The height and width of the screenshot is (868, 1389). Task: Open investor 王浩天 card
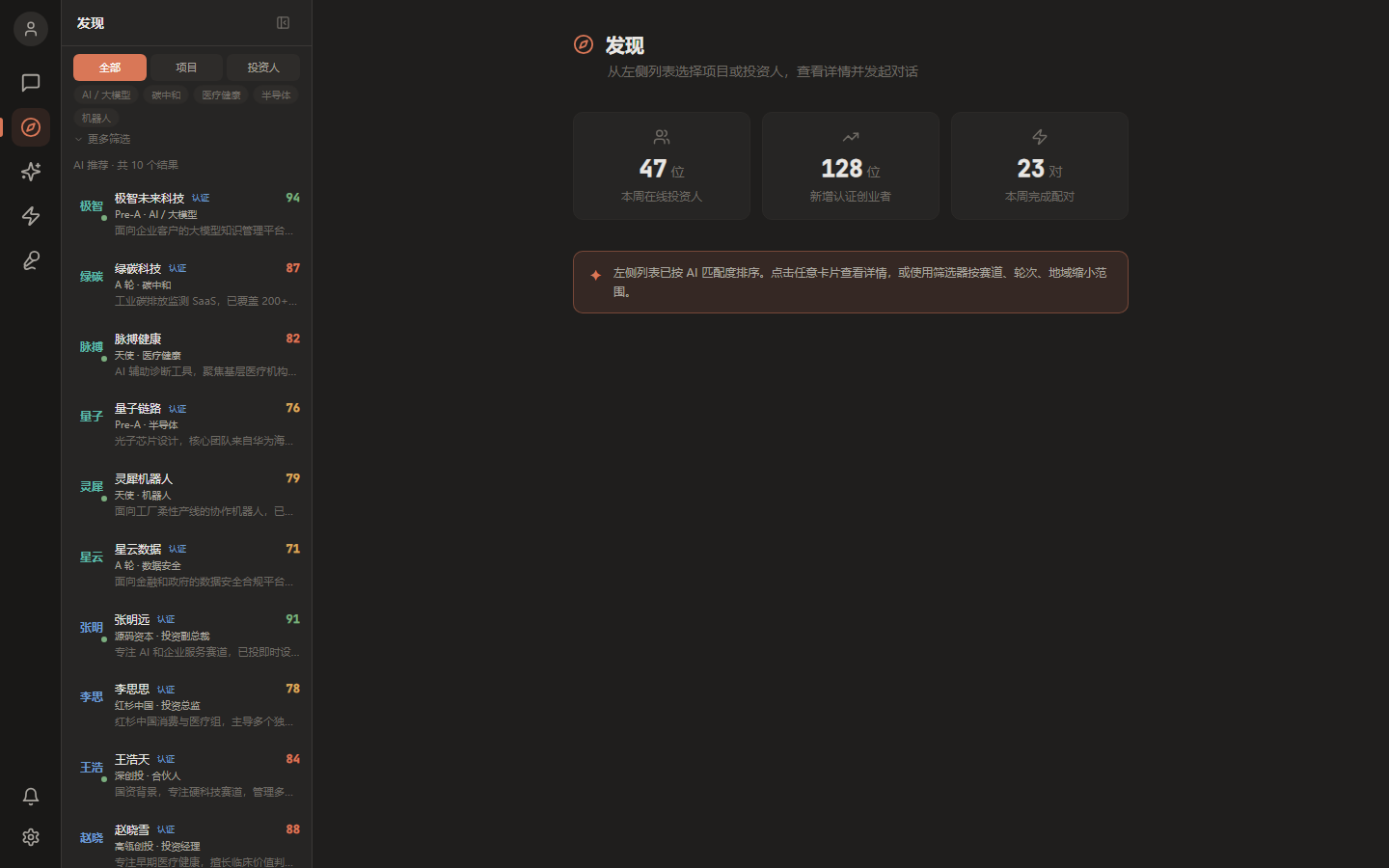click(187, 775)
